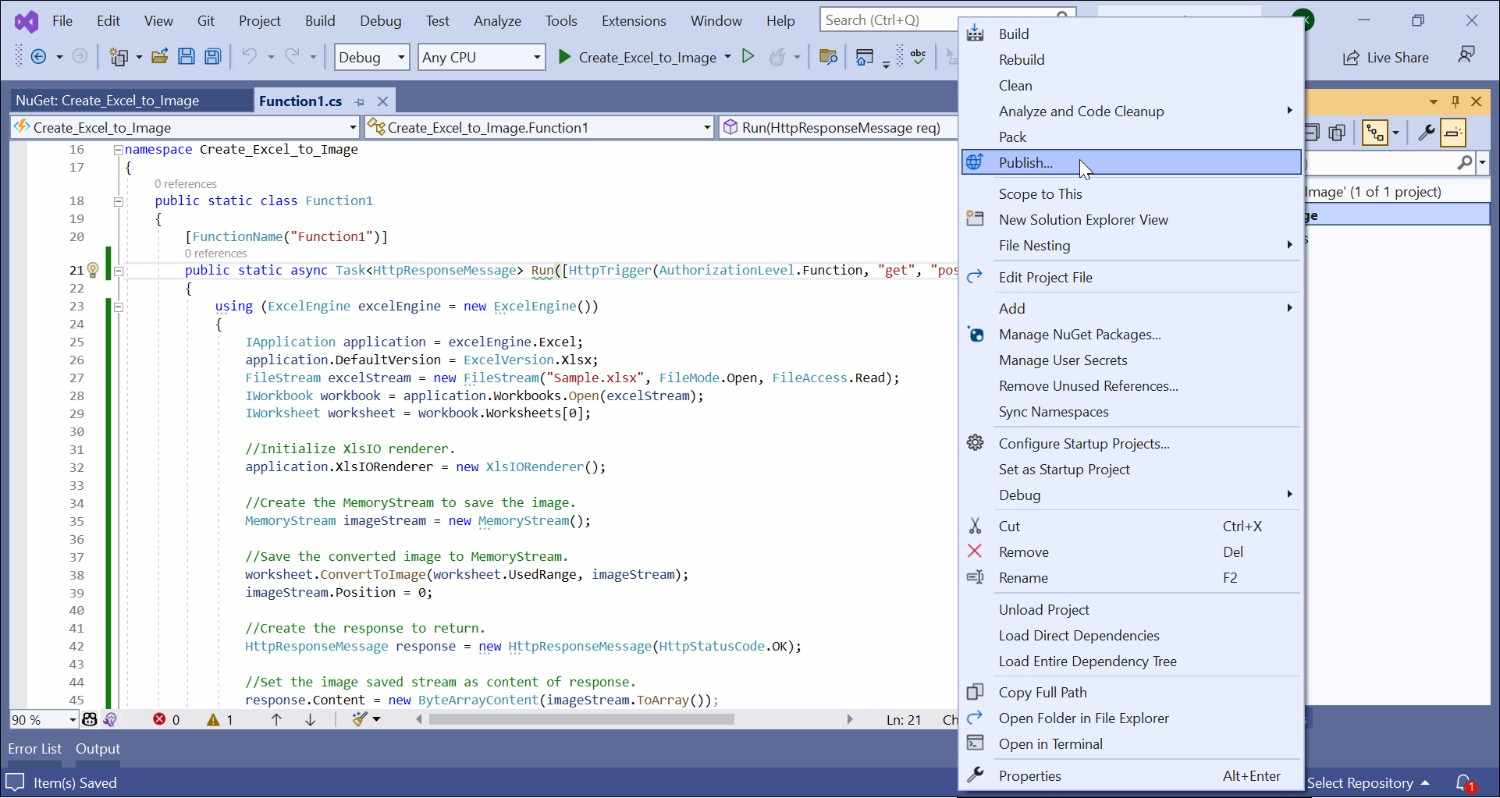Click the Open File folder icon
Image resolution: width=1500 pixels, height=798 pixels.
pyautogui.click(x=159, y=57)
